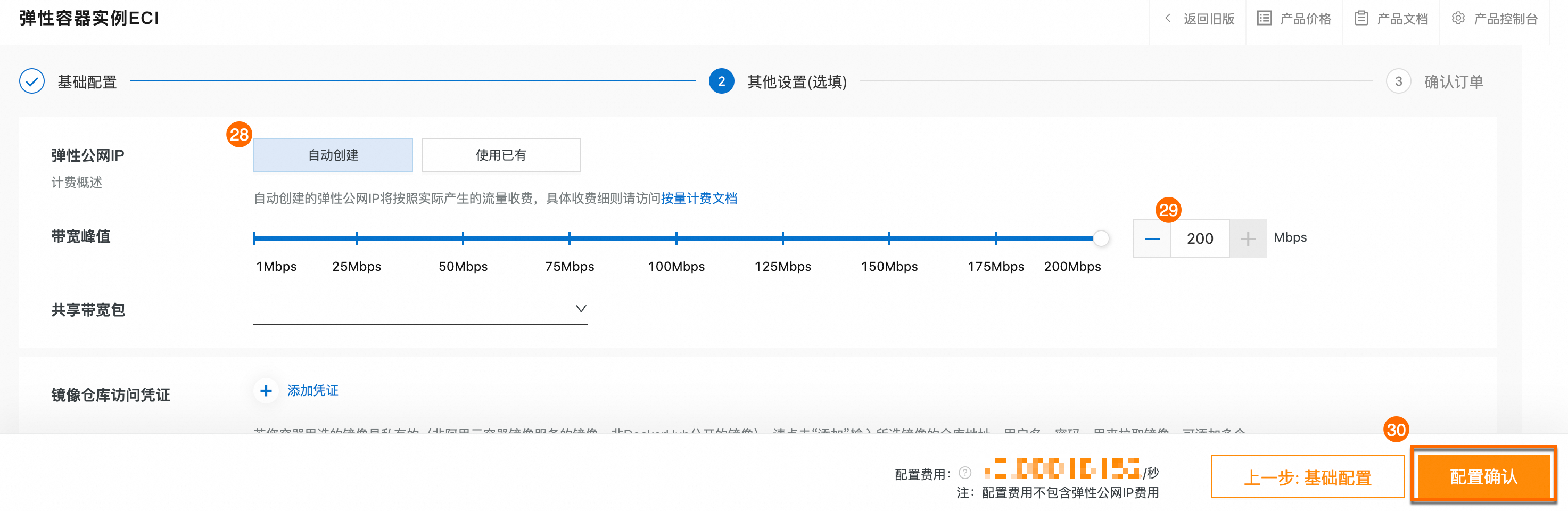
Task: Open 产品文档 page
Action: (x=1402, y=19)
